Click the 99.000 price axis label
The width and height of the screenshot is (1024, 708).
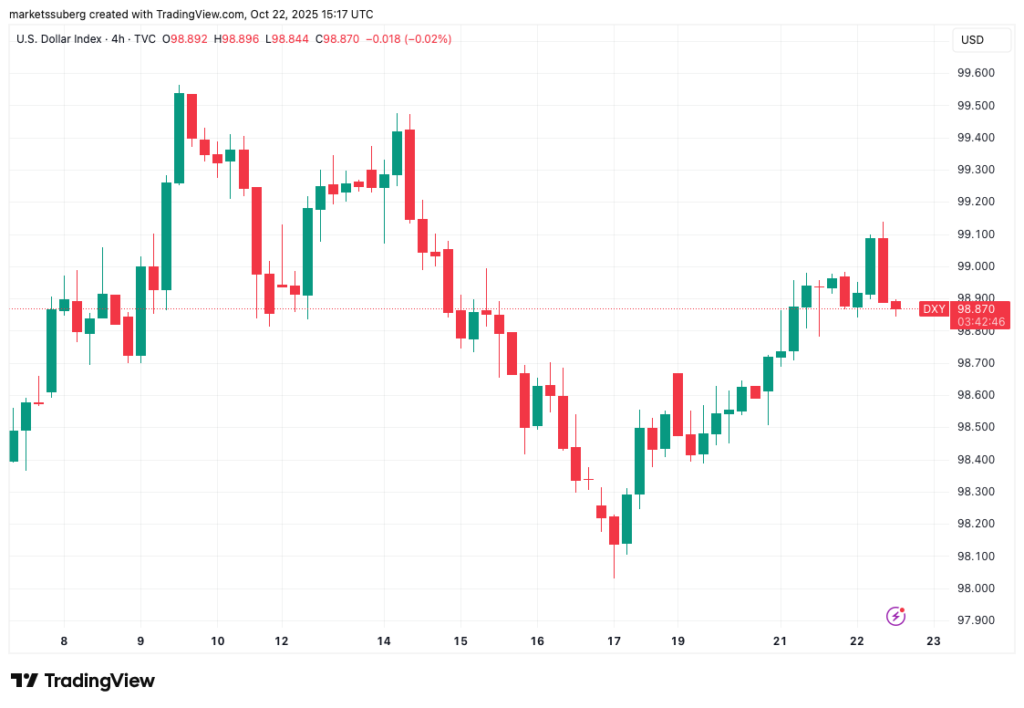(x=976, y=266)
